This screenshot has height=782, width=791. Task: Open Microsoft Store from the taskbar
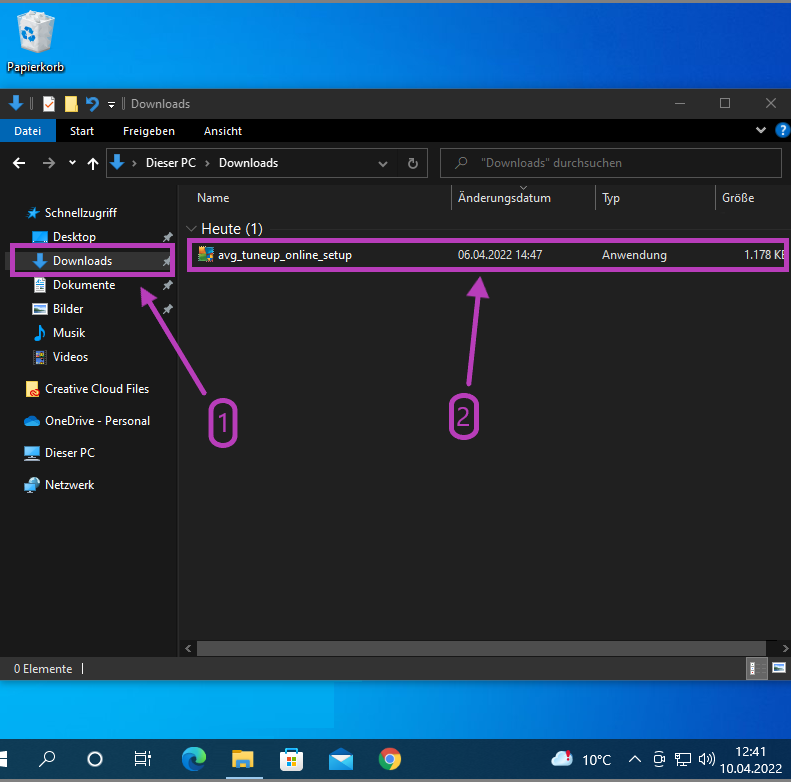coord(292,759)
